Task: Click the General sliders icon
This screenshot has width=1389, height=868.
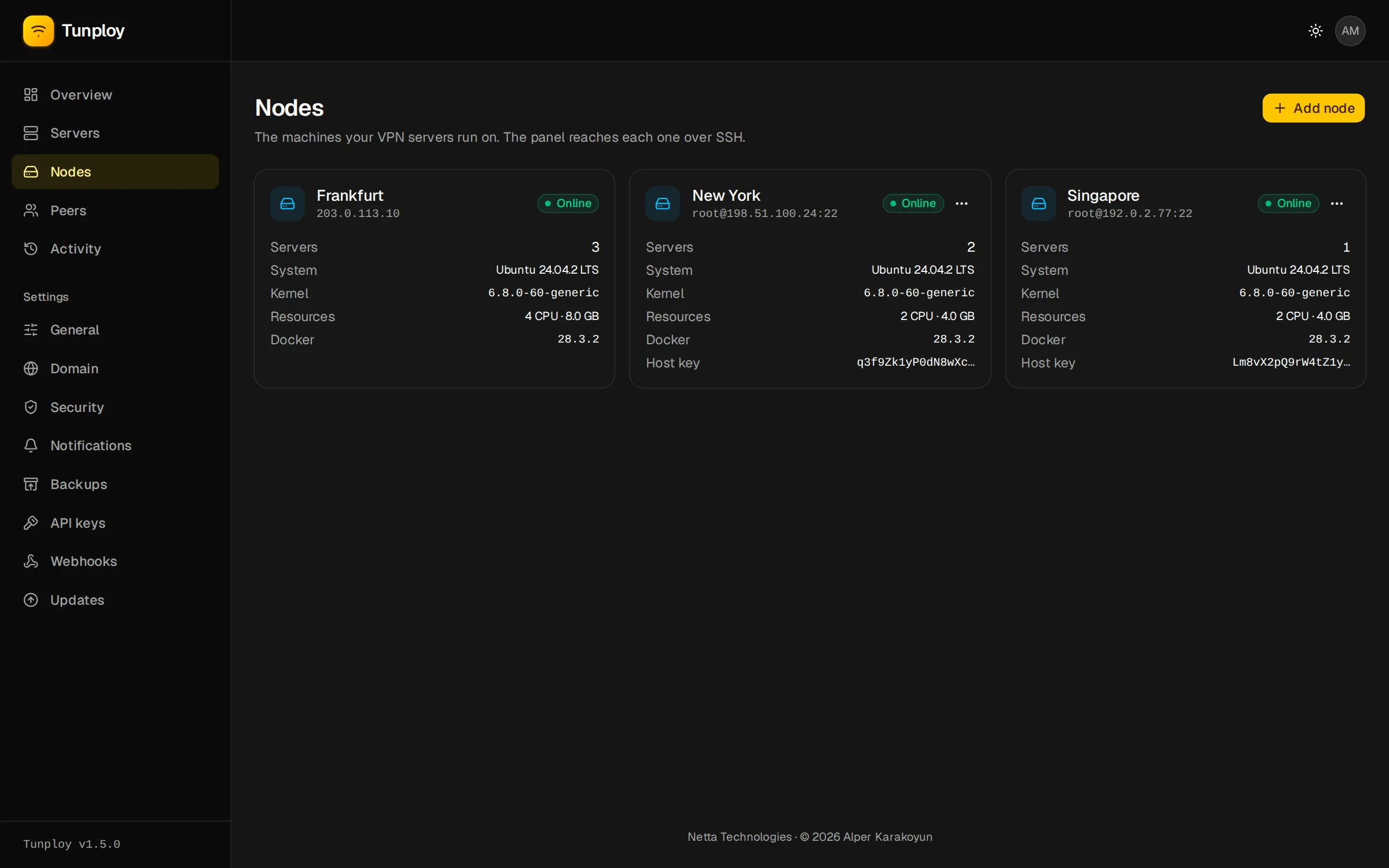Action: (x=31, y=330)
